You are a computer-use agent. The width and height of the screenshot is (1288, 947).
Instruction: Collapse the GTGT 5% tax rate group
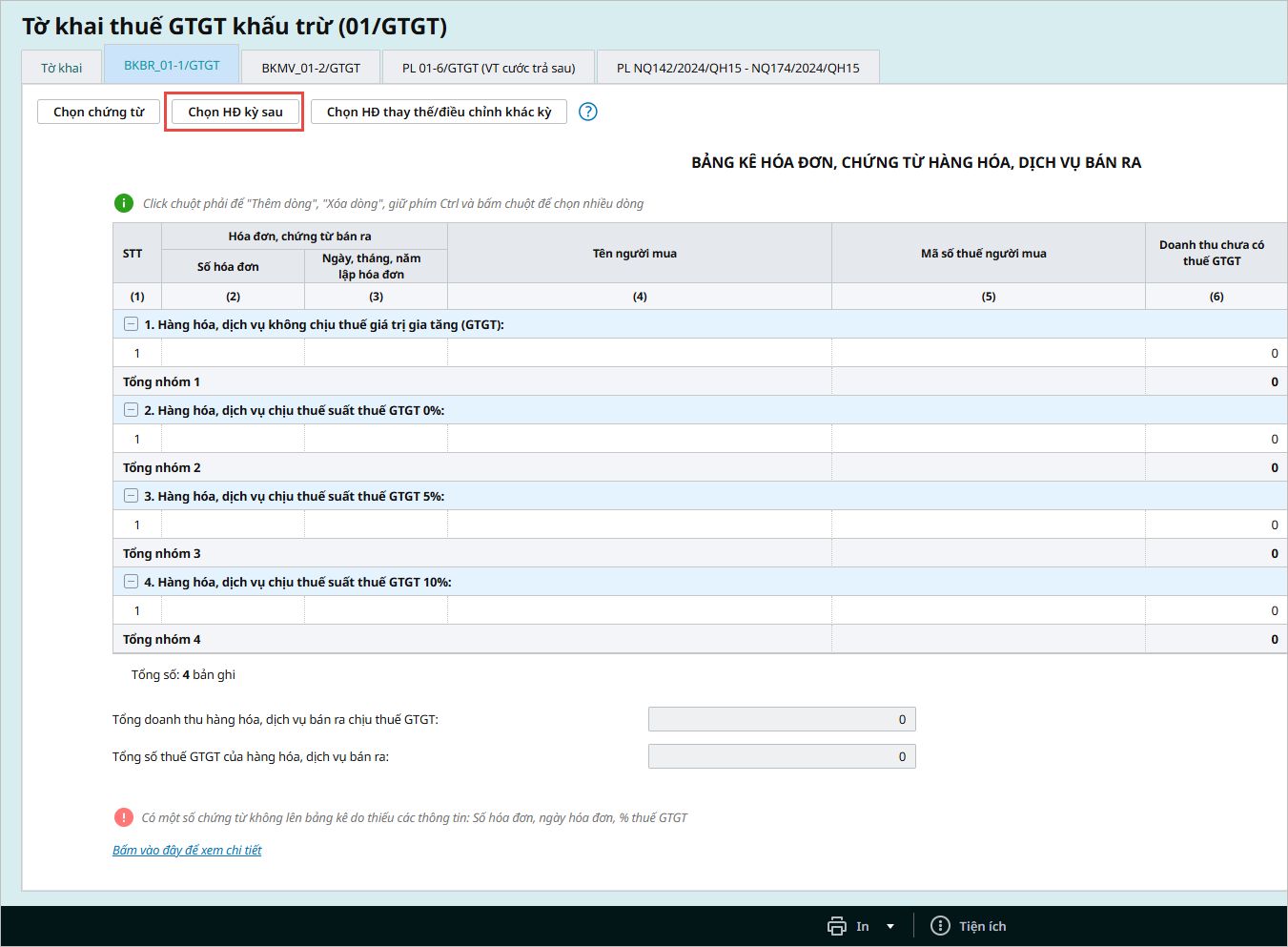(132, 496)
